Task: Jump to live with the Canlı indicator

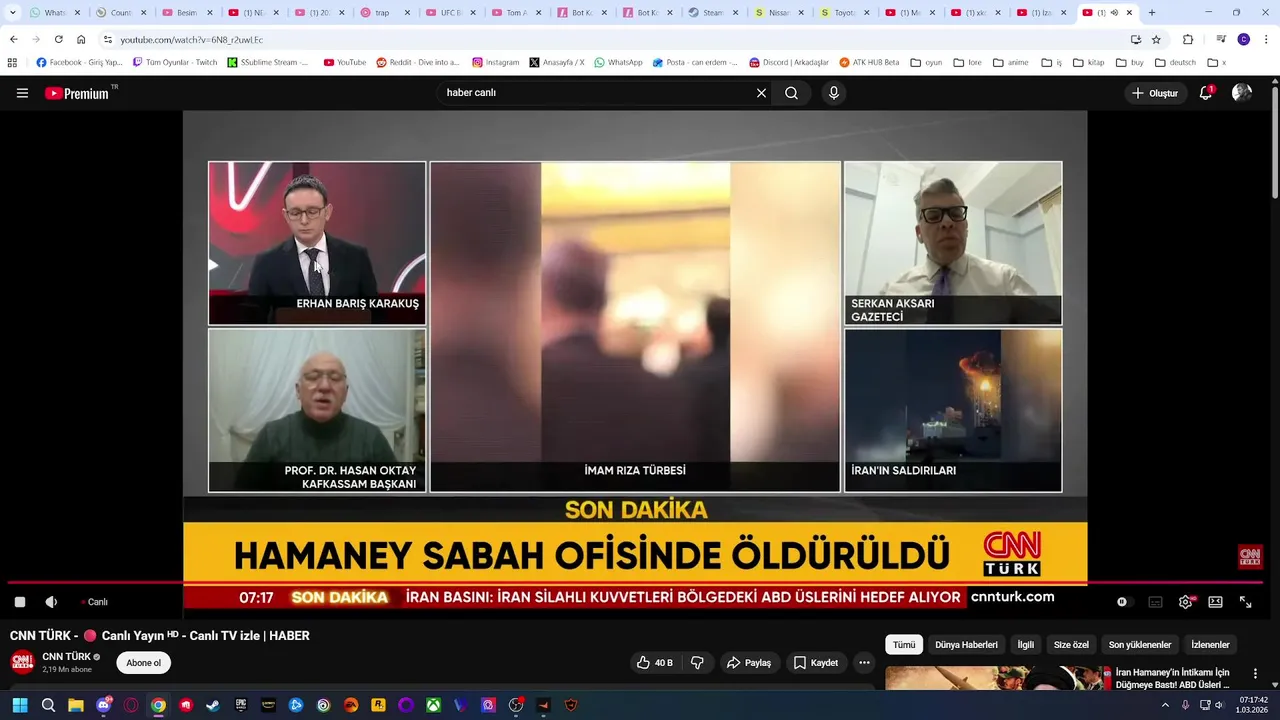Action: [95, 602]
